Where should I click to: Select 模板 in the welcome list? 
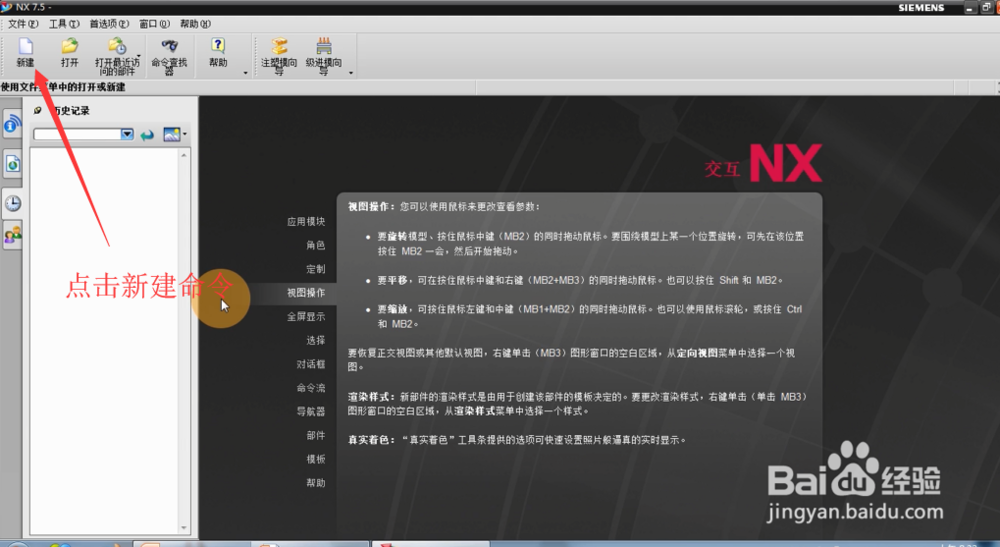pyautogui.click(x=316, y=459)
